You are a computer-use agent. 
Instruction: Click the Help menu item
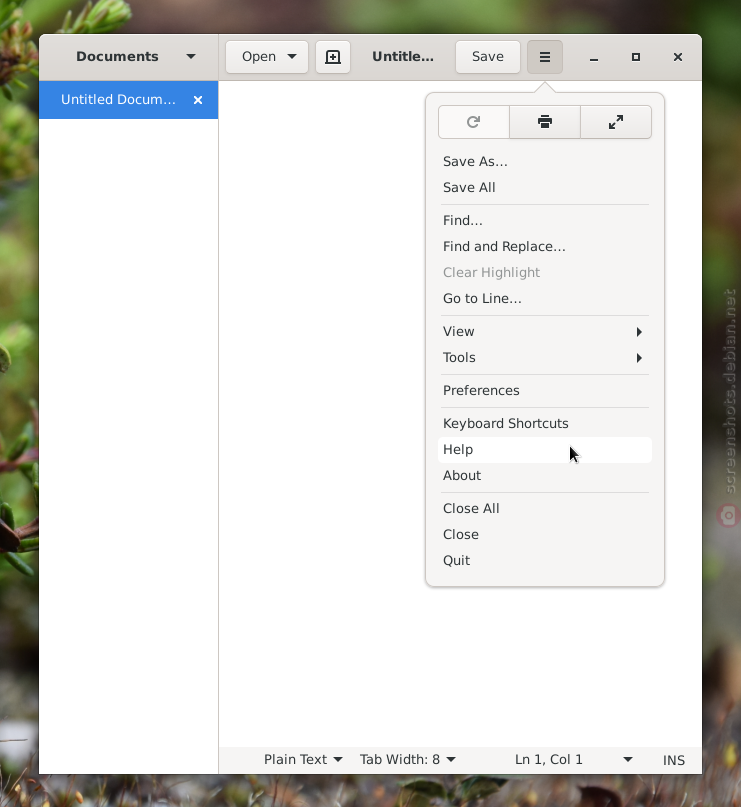(544, 450)
